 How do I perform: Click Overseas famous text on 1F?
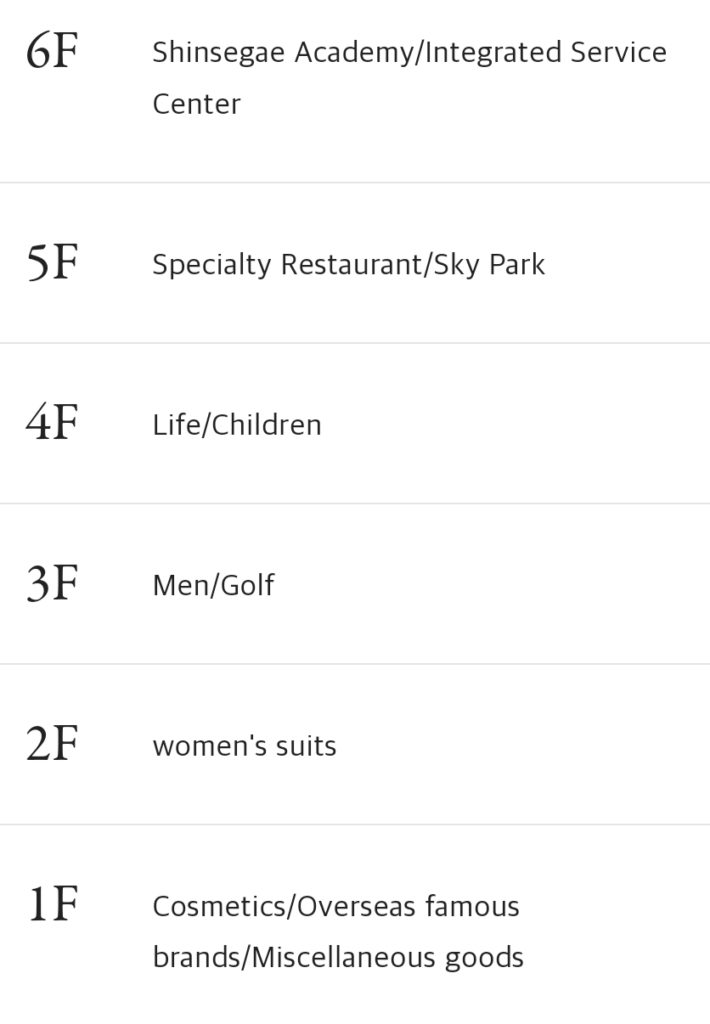coord(409,907)
